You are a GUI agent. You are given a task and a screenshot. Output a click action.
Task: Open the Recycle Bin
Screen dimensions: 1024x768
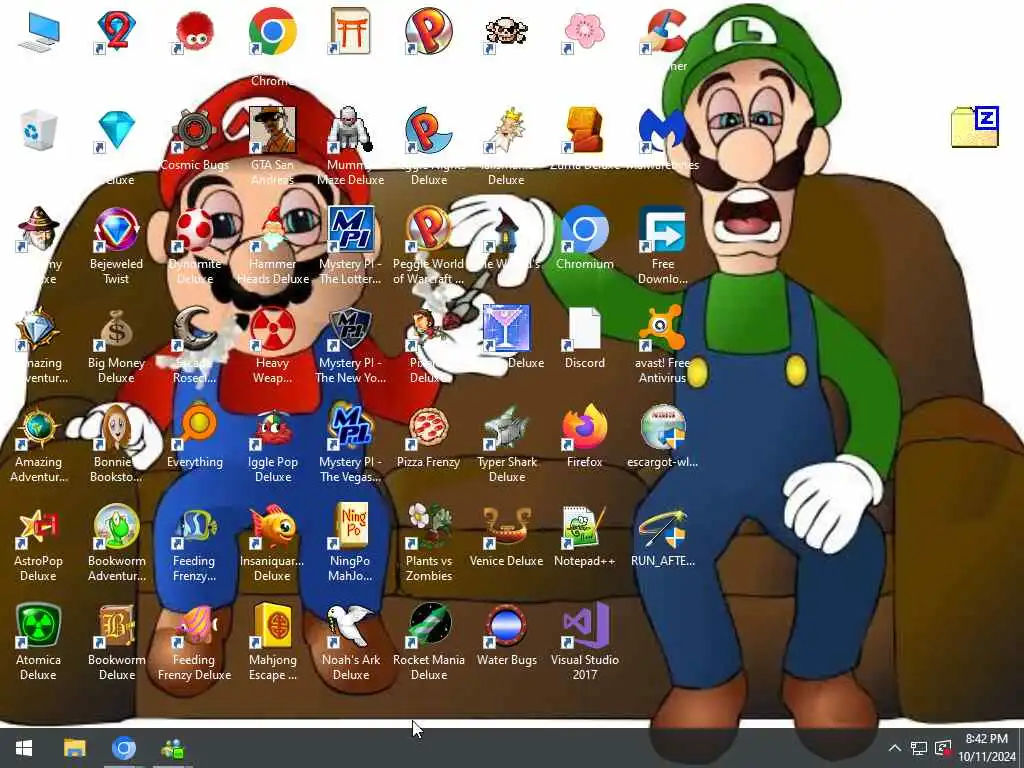pos(39,130)
